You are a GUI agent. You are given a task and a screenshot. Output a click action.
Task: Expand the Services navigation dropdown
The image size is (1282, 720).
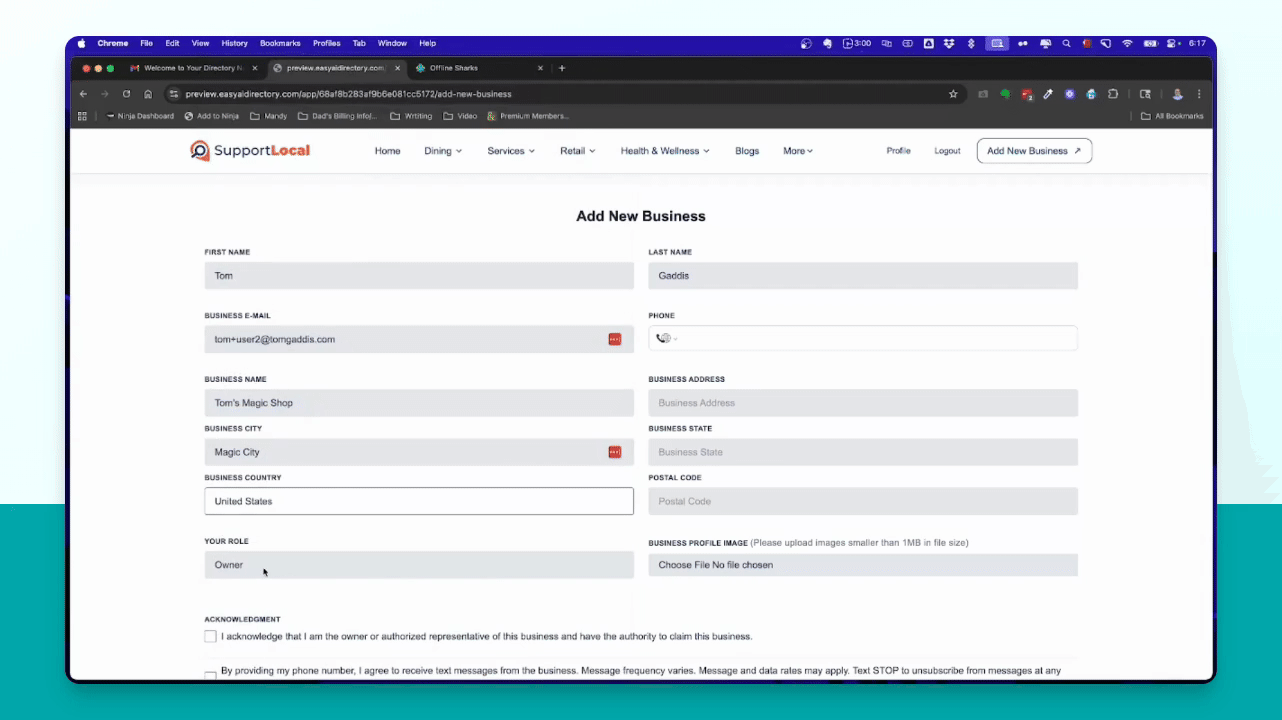pyautogui.click(x=511, y=151)
